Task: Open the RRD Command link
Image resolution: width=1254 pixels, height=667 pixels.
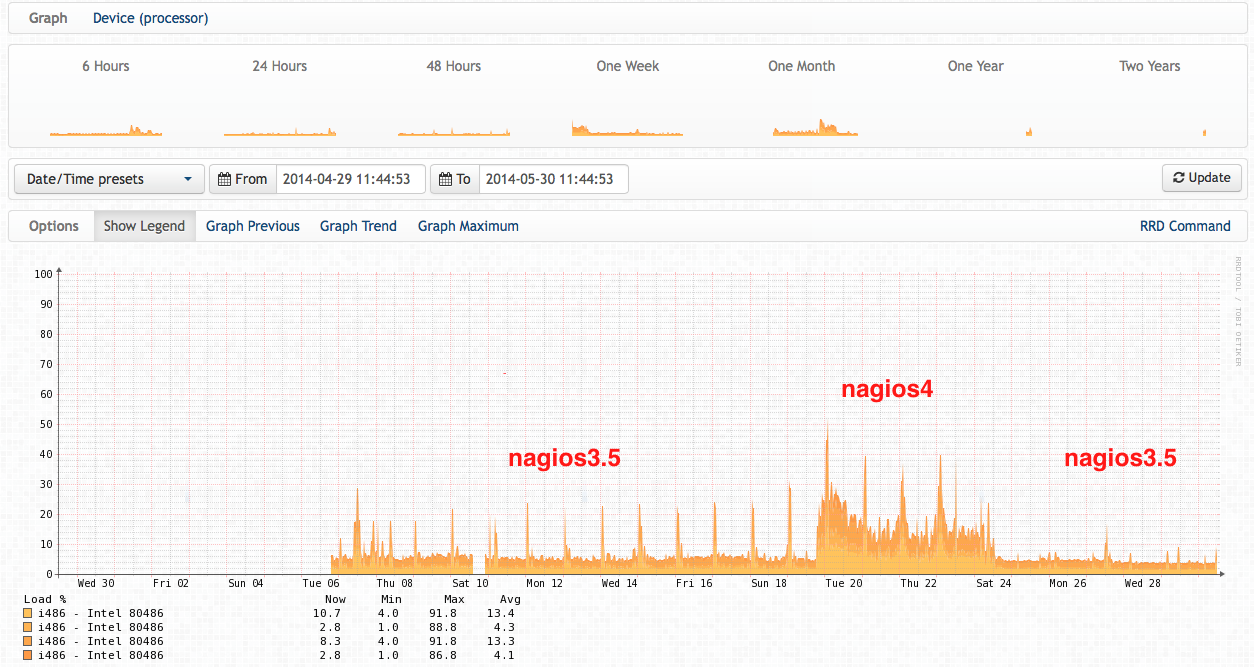Action: point(1185,226)
